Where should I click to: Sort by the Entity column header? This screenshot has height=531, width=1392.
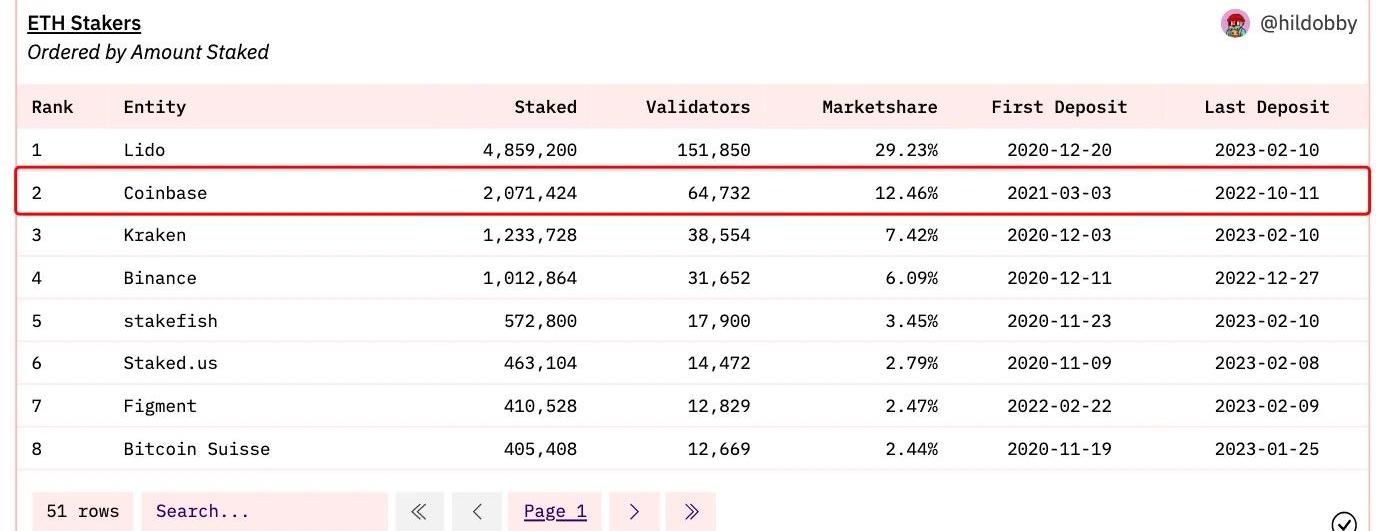coord(154,107)
